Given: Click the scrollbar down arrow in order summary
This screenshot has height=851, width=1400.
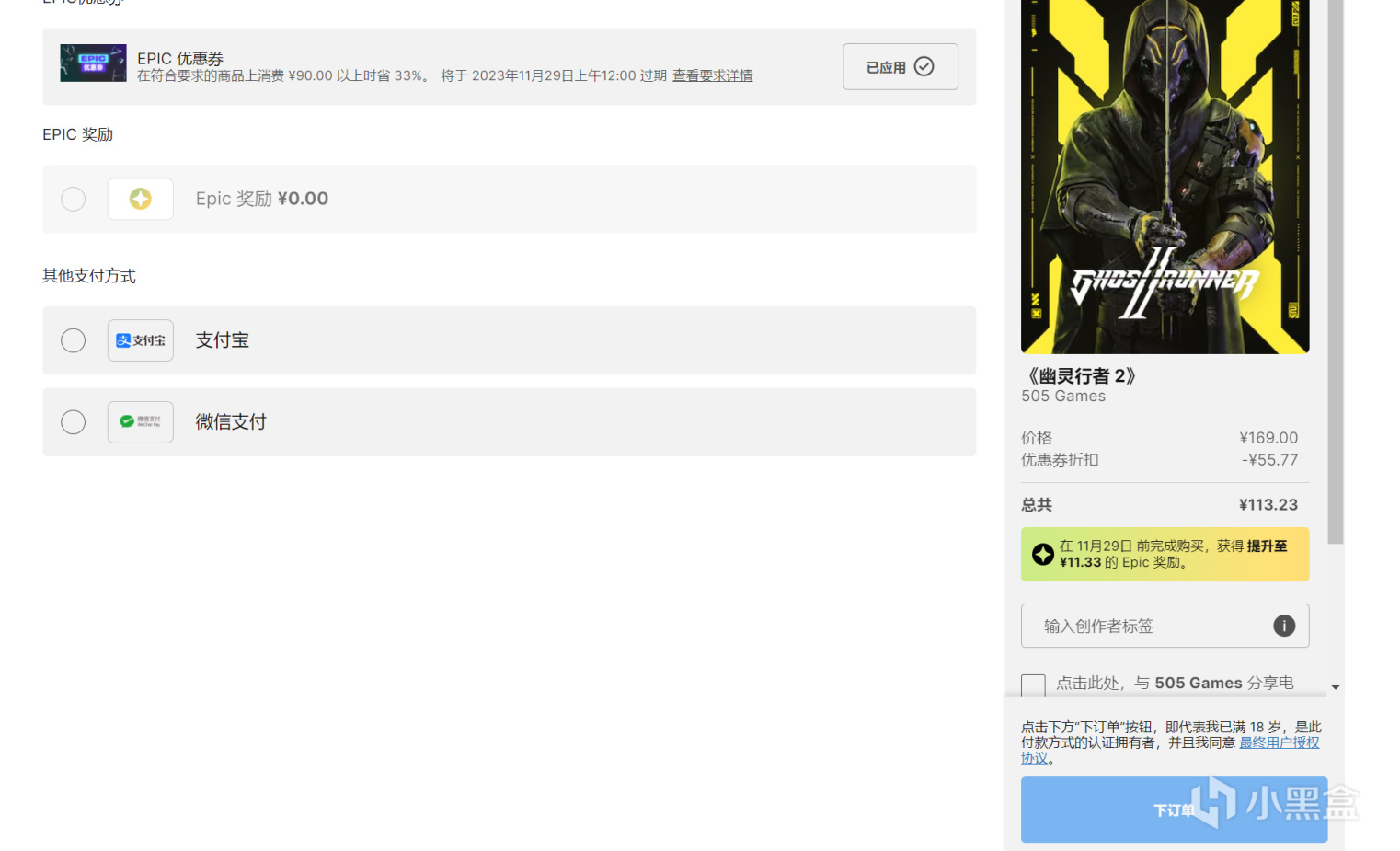Looking at the screenshot, I should (x=1336, y=687).
